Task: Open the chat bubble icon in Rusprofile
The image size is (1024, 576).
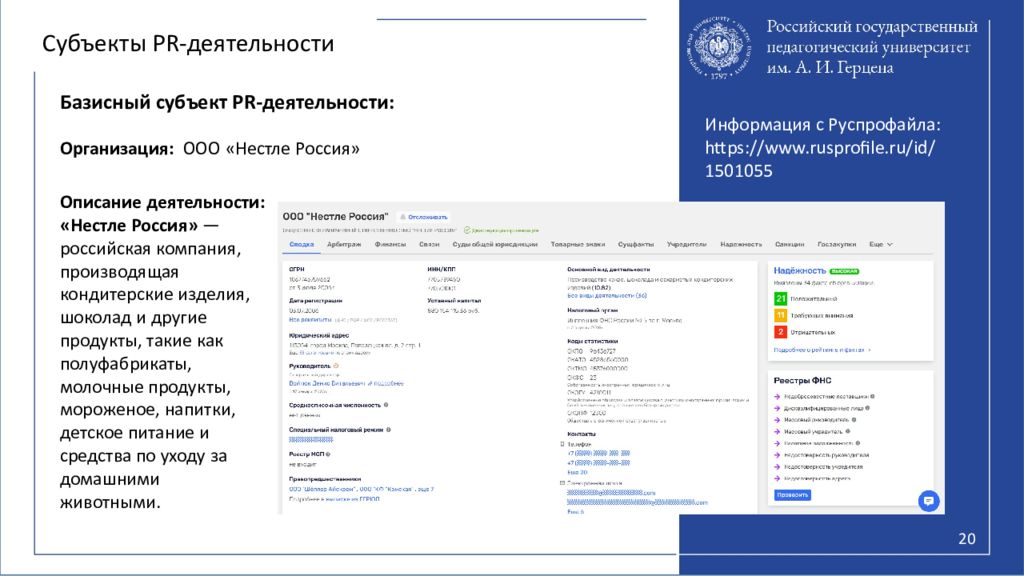Action: click(x=928, y=501)
